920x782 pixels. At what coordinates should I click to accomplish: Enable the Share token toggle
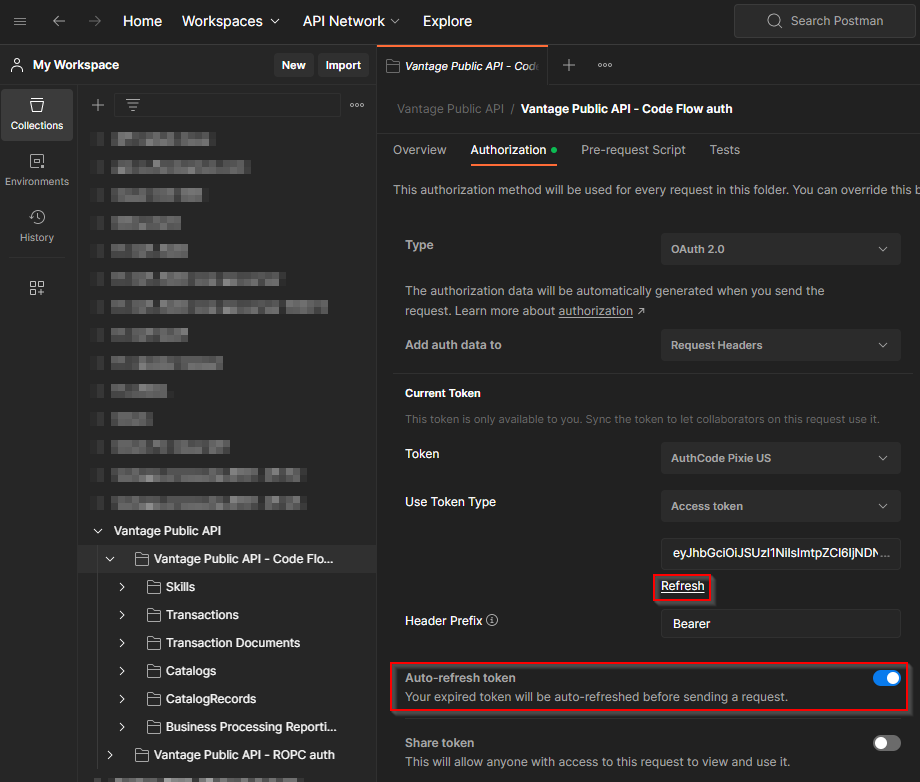pos(886,743)
